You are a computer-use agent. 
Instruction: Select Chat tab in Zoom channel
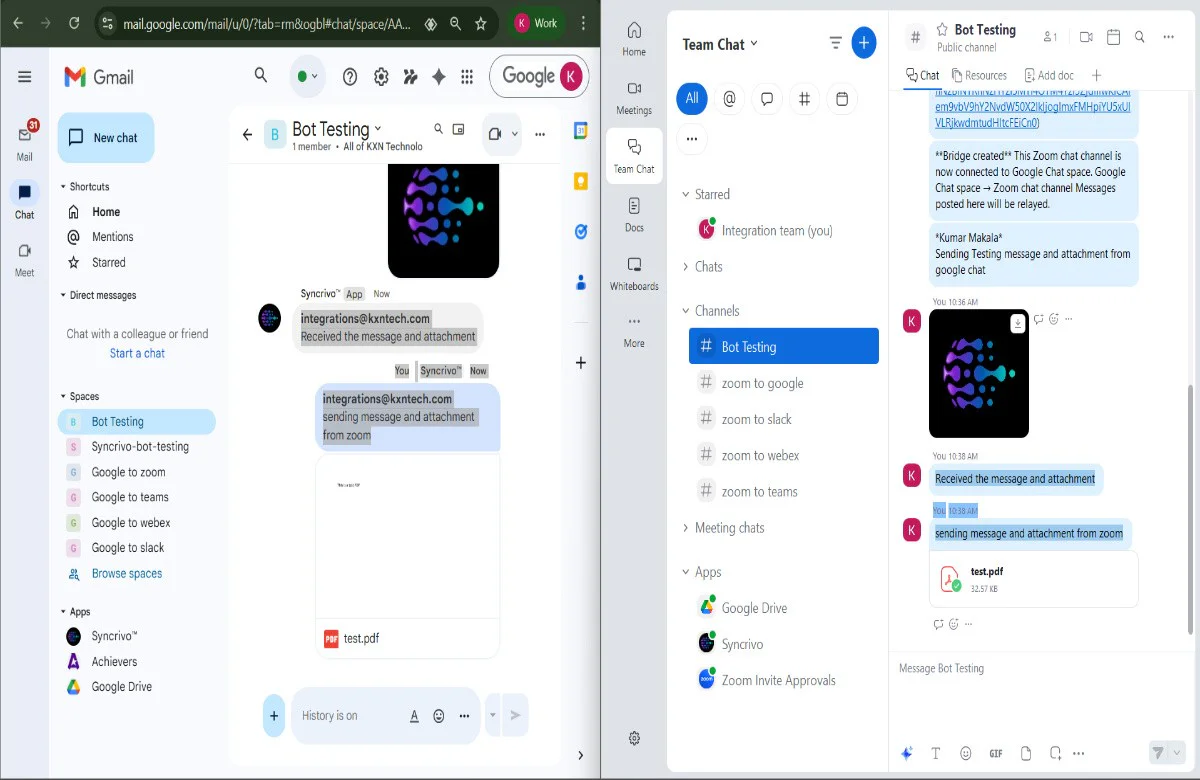tap(923, 75)
